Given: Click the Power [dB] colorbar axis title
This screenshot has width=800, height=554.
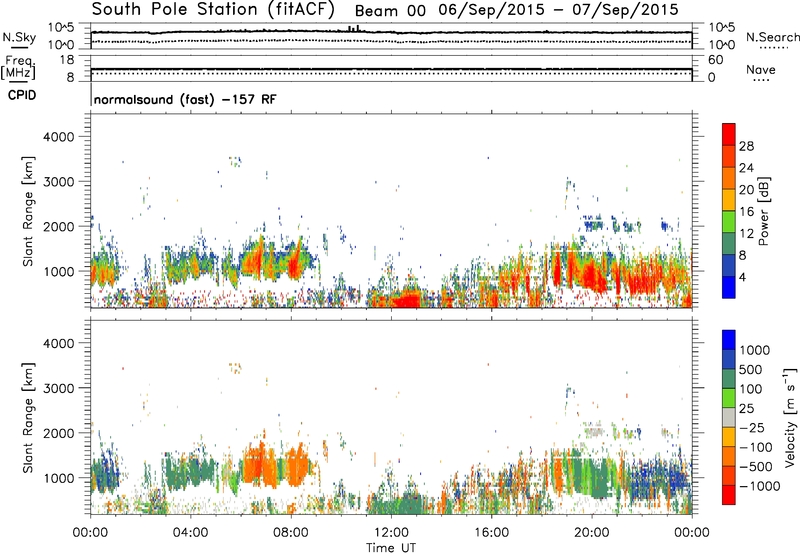Looking at the screenshot, I should tap(764, 211).
